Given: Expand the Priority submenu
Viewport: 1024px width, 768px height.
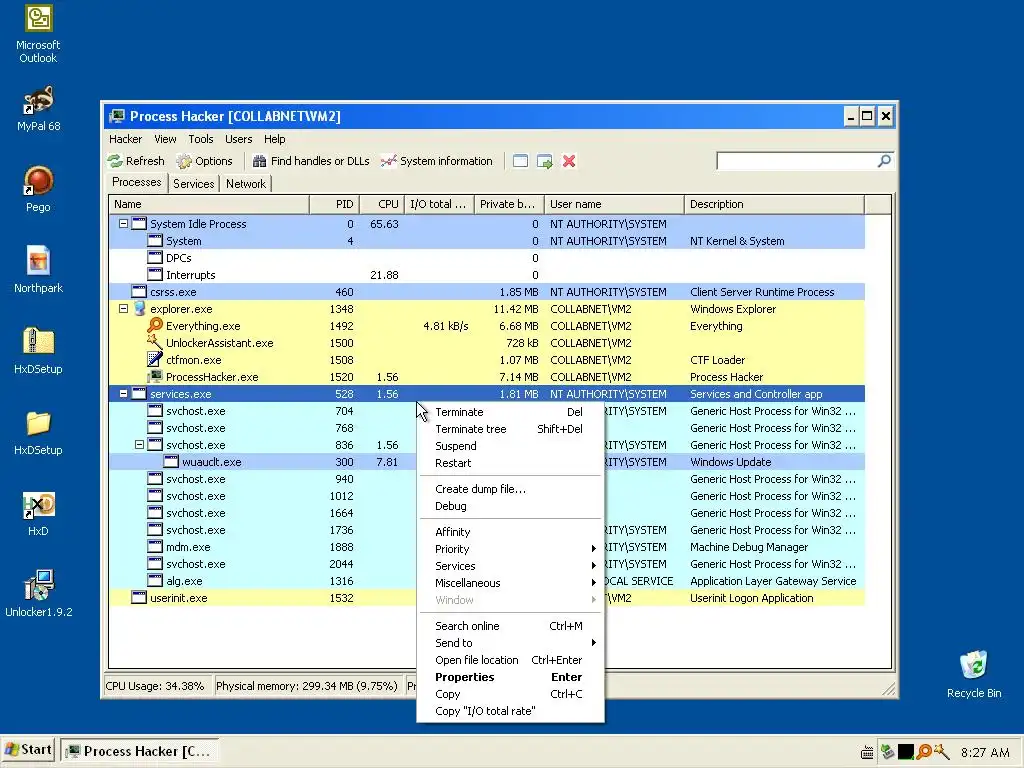Looking at the screenshot, I should pos(510,549).
